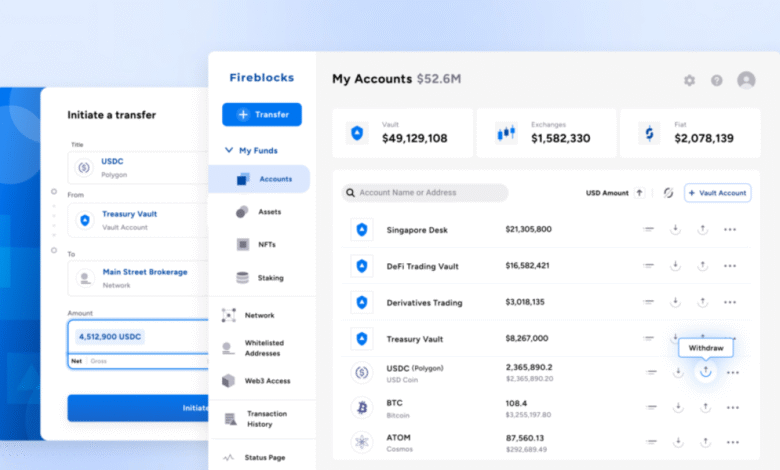Click the BTC Bitcoin icon
The image size is (780, 470).
pos(362,408)
